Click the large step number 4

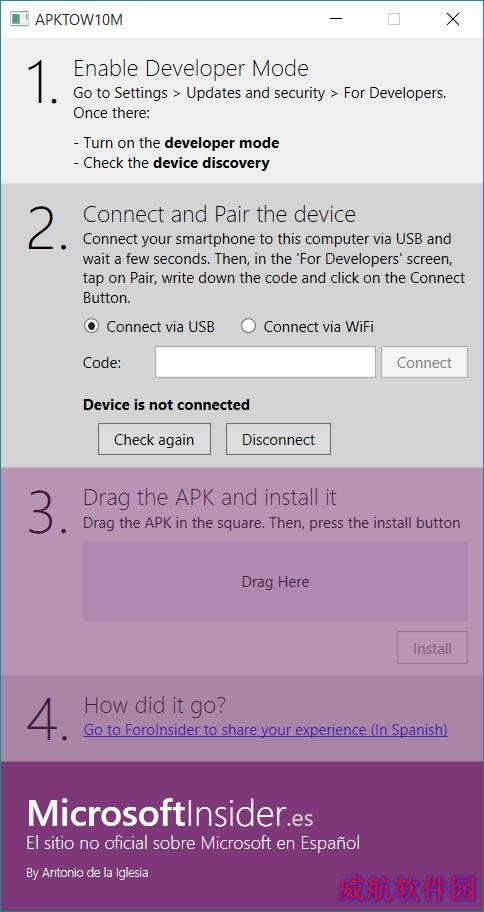coord(47,719)
